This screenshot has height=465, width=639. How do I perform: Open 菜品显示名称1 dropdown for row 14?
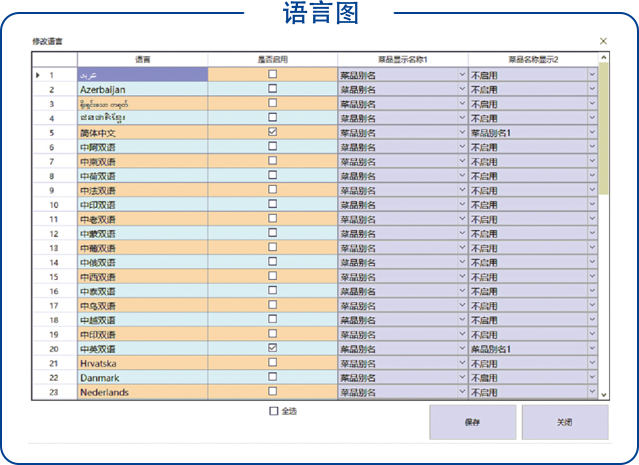click(x=462, y=262)
